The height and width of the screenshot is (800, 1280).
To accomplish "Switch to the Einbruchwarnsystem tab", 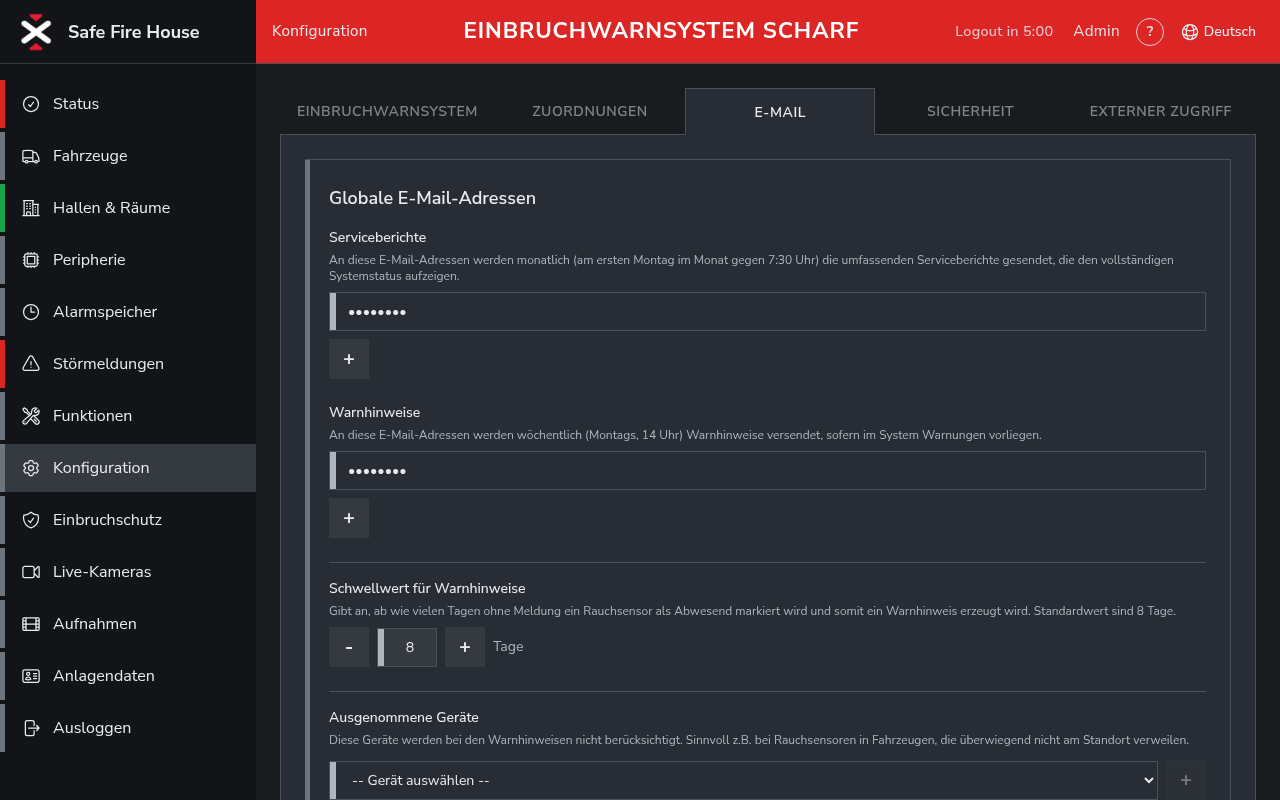I will pos(387,111).
